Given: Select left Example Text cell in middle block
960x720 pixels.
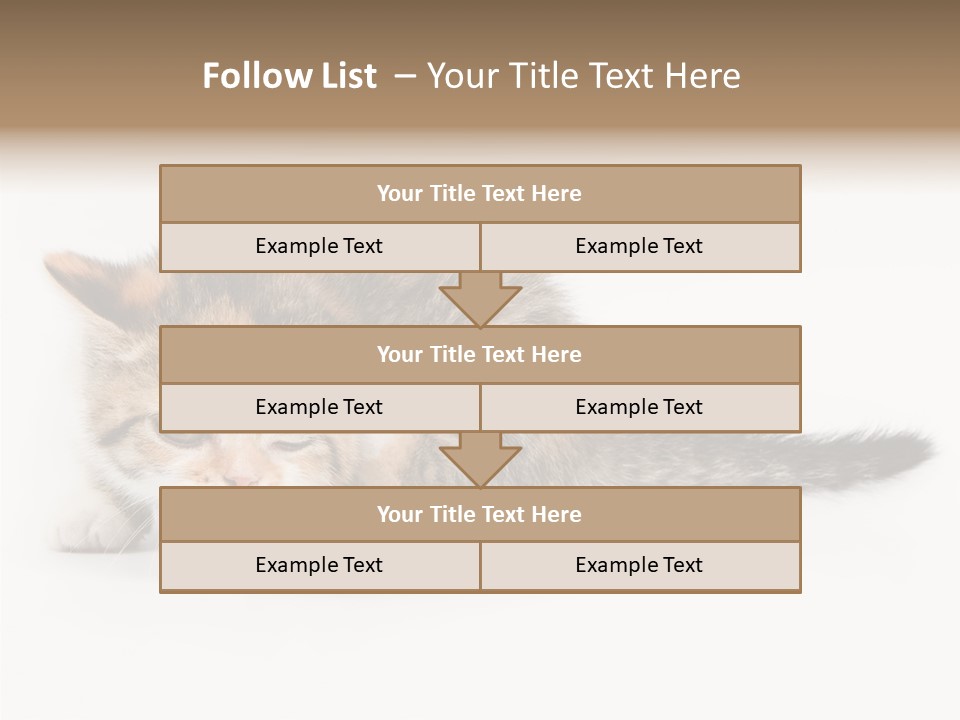Looking at the screenshot, I should pyautogui.click(x=319, y=407).
